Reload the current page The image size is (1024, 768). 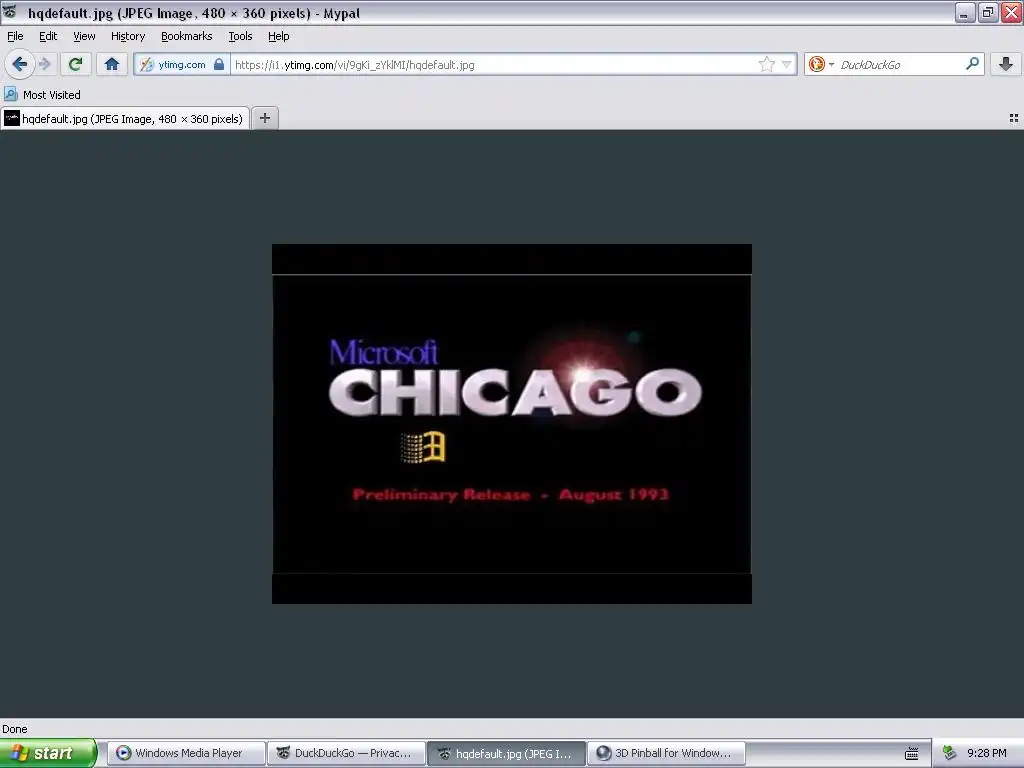75,64
